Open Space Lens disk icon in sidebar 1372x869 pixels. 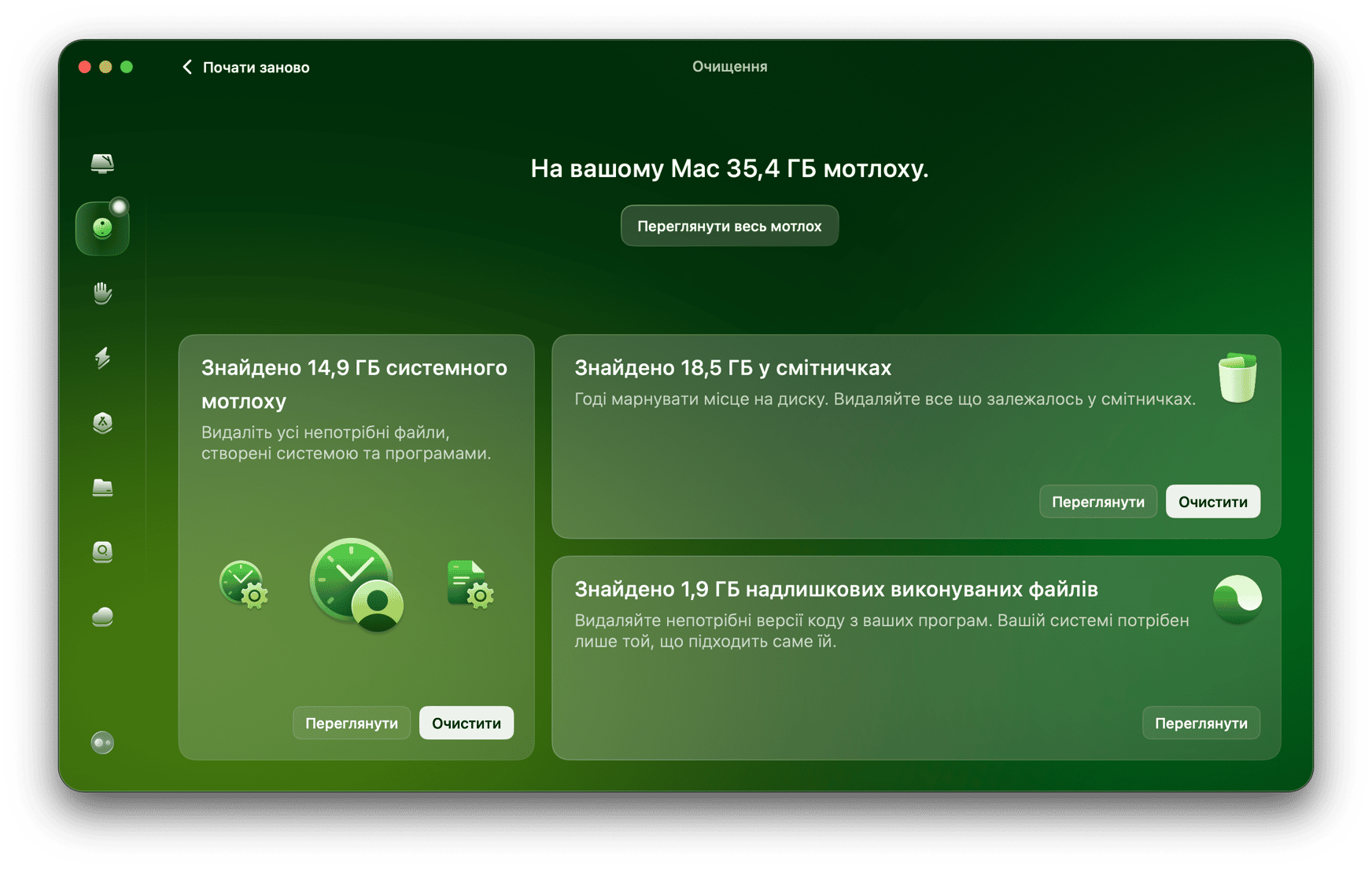click(x=102, y=552)
